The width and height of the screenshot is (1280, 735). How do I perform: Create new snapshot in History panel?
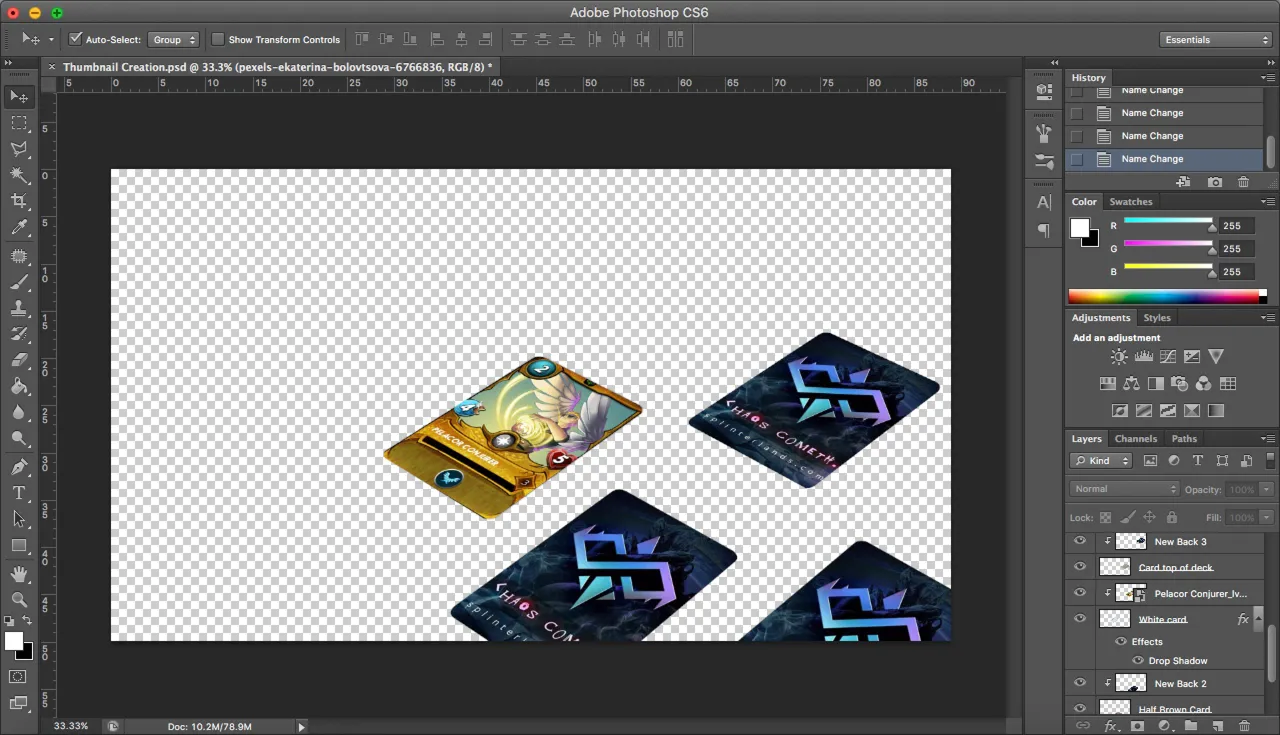coord(1214,182)
